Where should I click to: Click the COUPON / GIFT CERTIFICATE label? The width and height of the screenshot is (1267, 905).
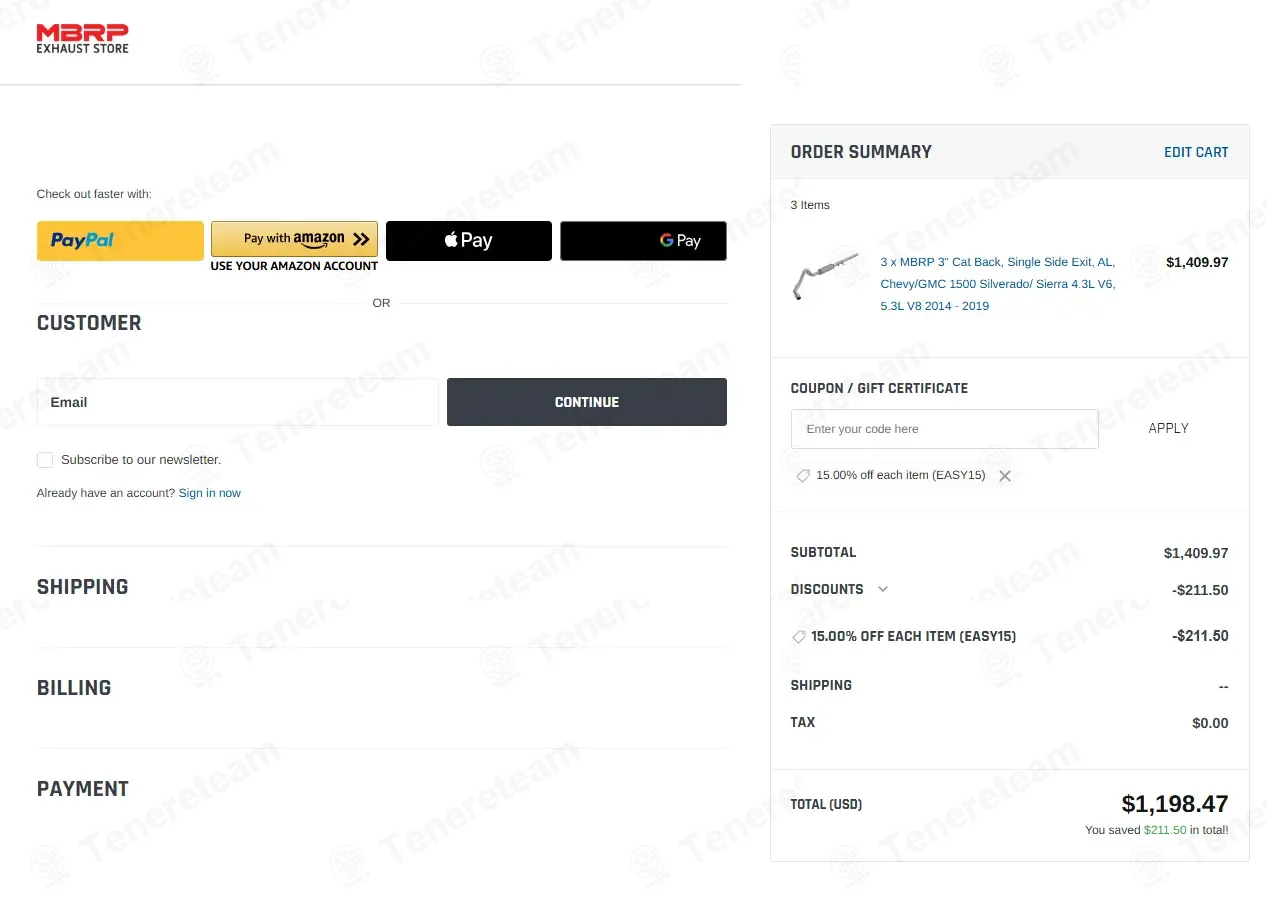(x=879, y=388)
